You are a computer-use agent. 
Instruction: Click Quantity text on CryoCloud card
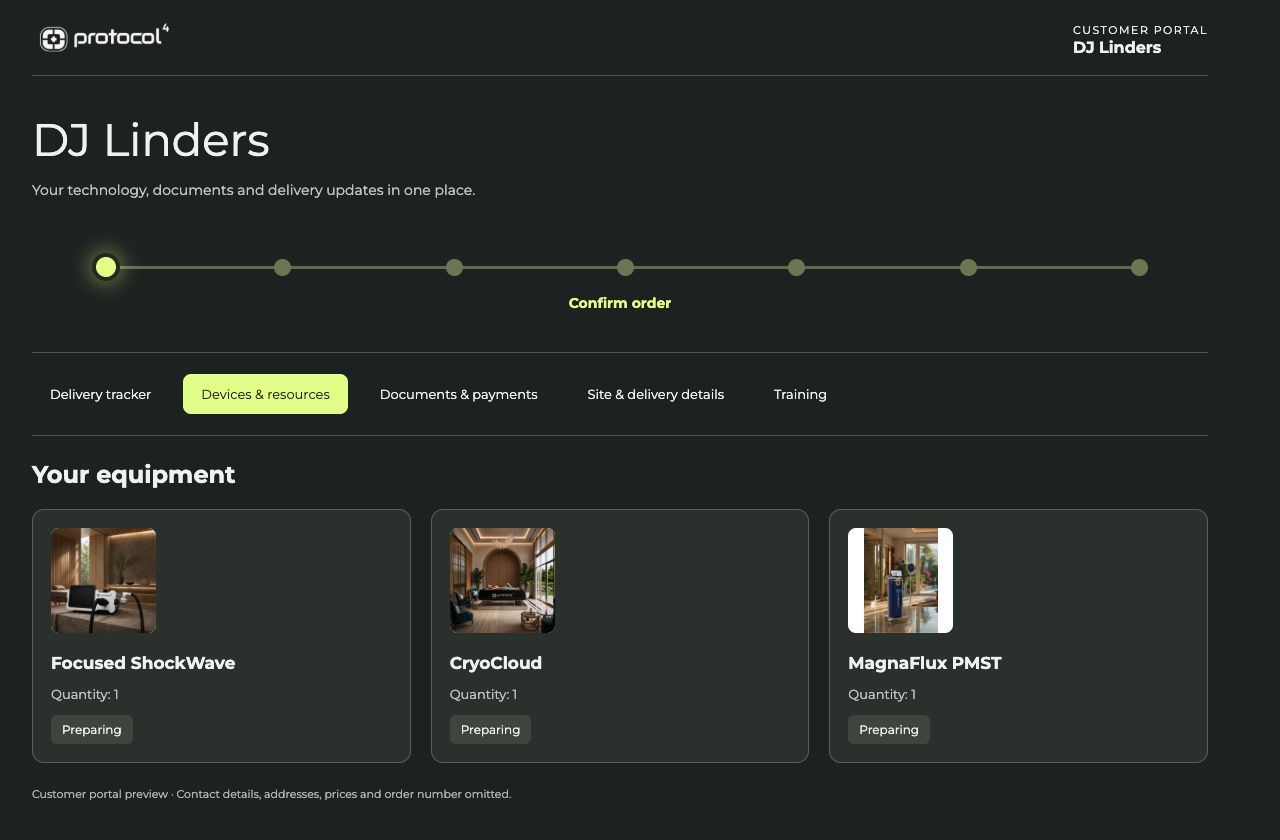[484, 694]
